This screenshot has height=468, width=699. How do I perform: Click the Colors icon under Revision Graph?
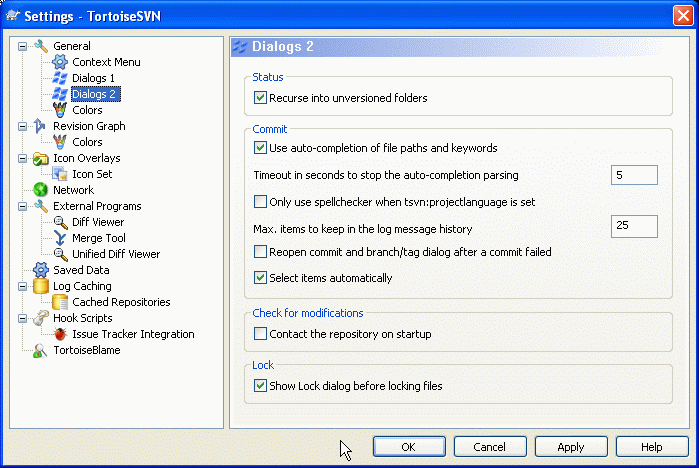[x=60, y=142]
